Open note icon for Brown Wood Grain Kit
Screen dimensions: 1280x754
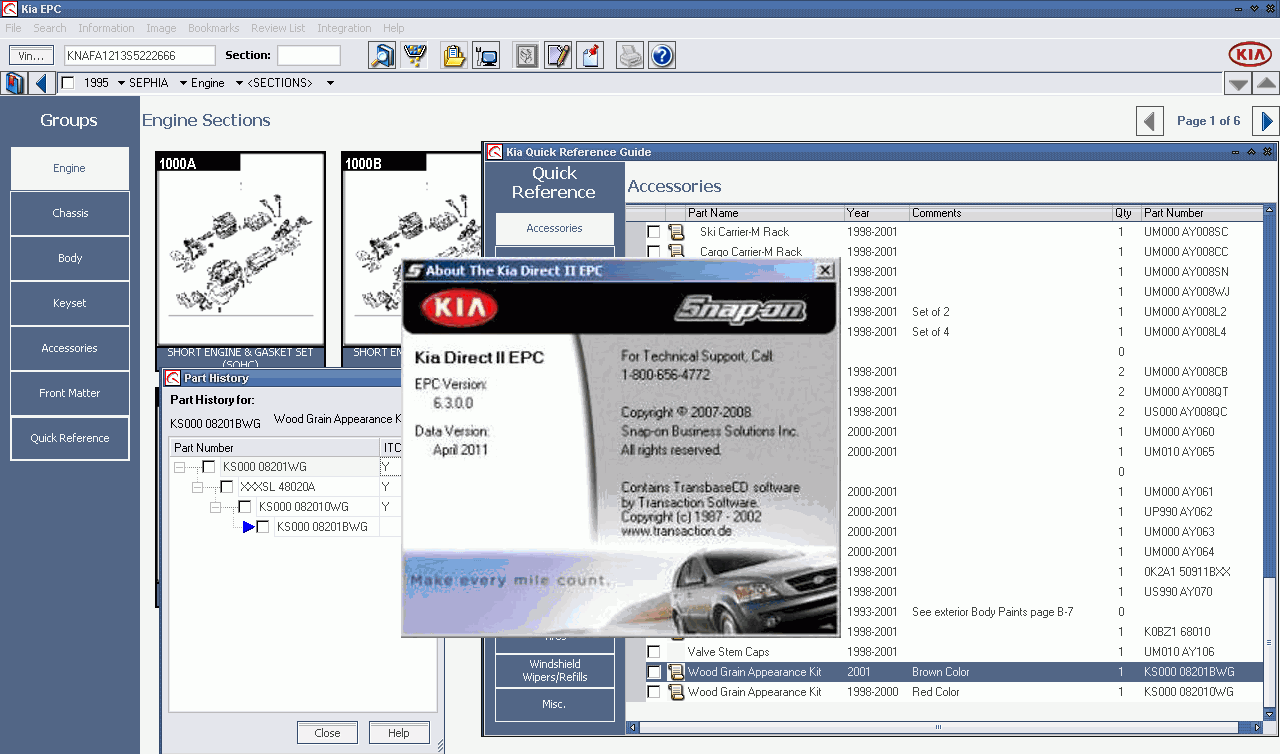(676, 672)
